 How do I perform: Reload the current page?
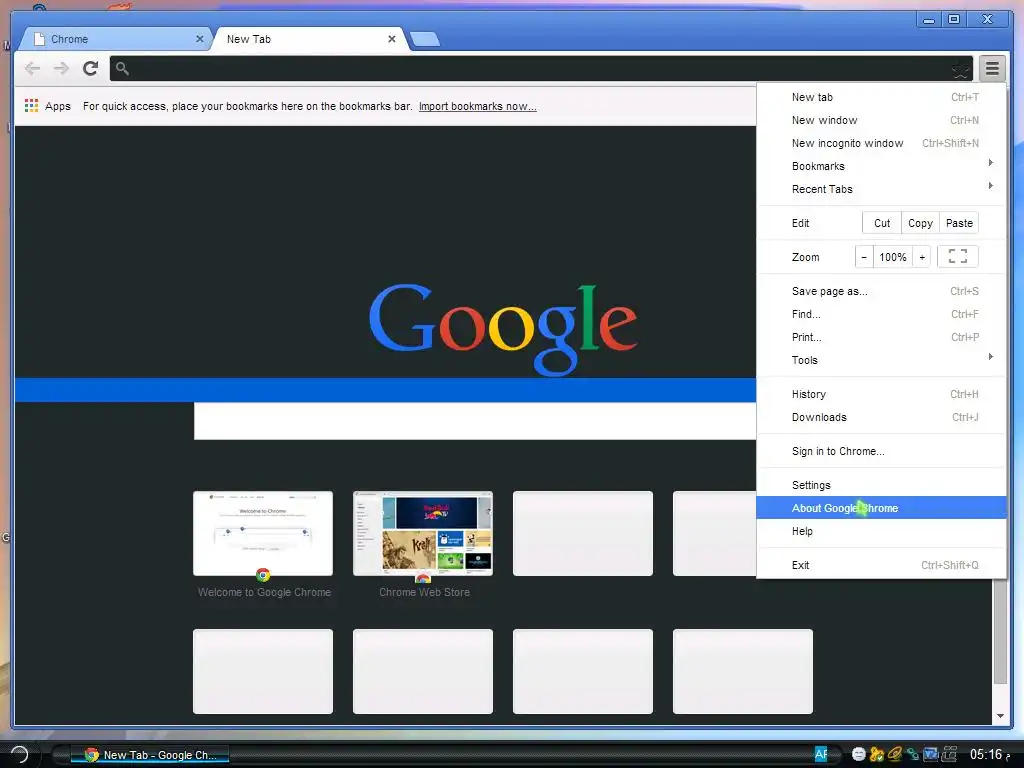click(x=90, y=68)
